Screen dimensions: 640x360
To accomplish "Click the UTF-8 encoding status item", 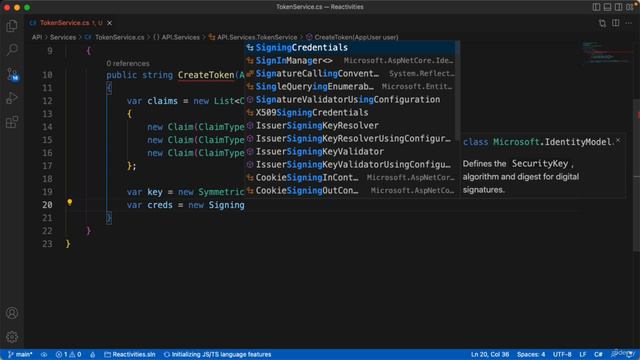I will pos(562,354).
